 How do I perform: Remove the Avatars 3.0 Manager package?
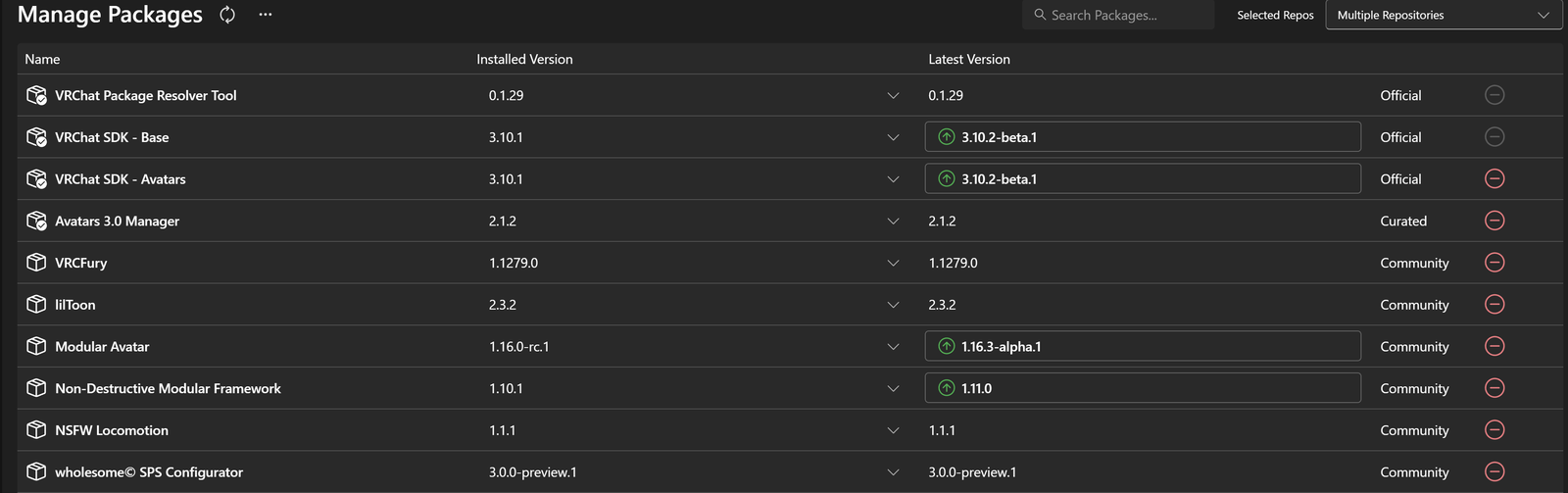click(1494, 221)
